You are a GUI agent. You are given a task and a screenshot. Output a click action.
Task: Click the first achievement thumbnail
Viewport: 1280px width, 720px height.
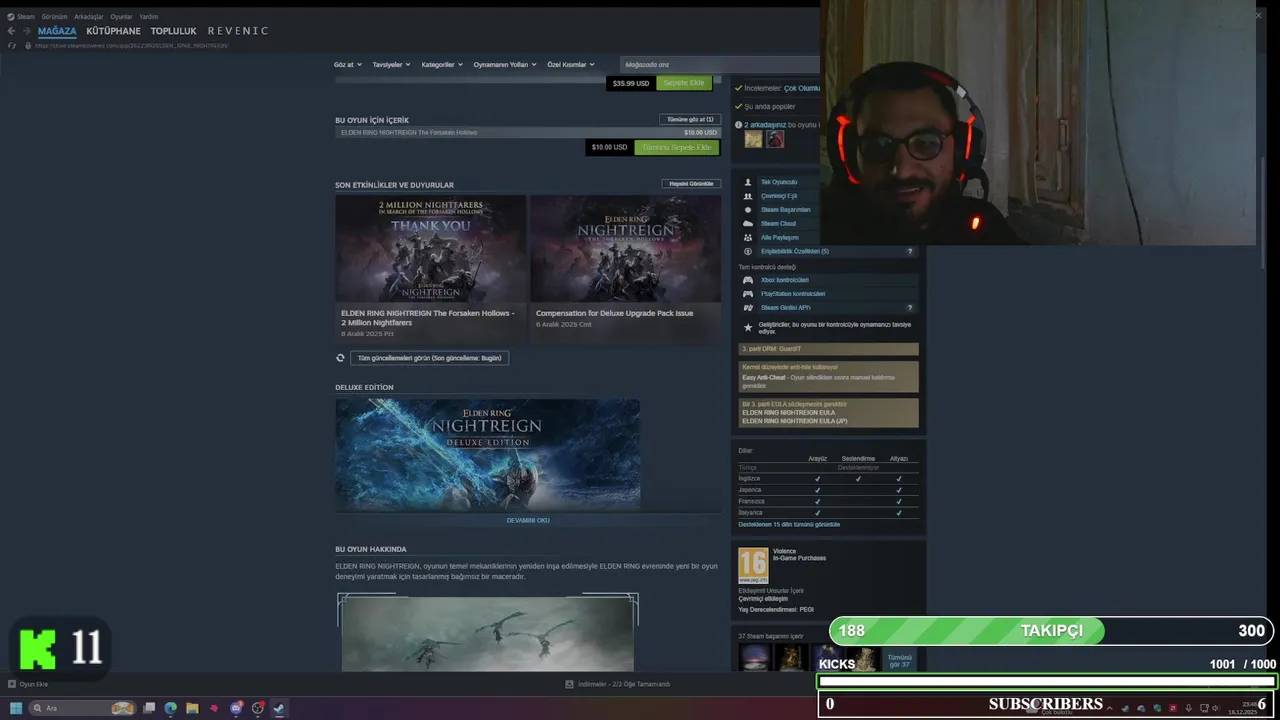pyautogui.click(x=754, y=657)
